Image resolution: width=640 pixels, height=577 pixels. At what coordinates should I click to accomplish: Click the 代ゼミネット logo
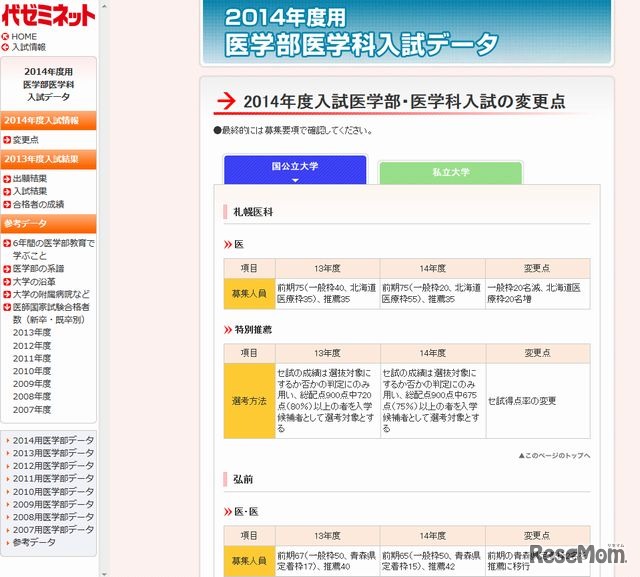click(x=49, y=15)
